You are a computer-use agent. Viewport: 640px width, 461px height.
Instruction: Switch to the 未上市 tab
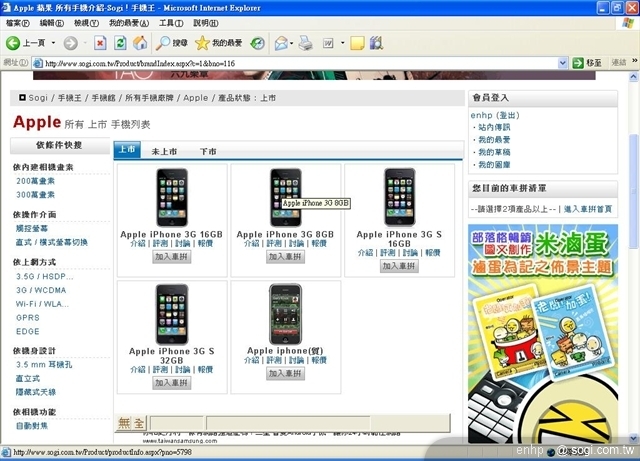[x=164, y=151]
